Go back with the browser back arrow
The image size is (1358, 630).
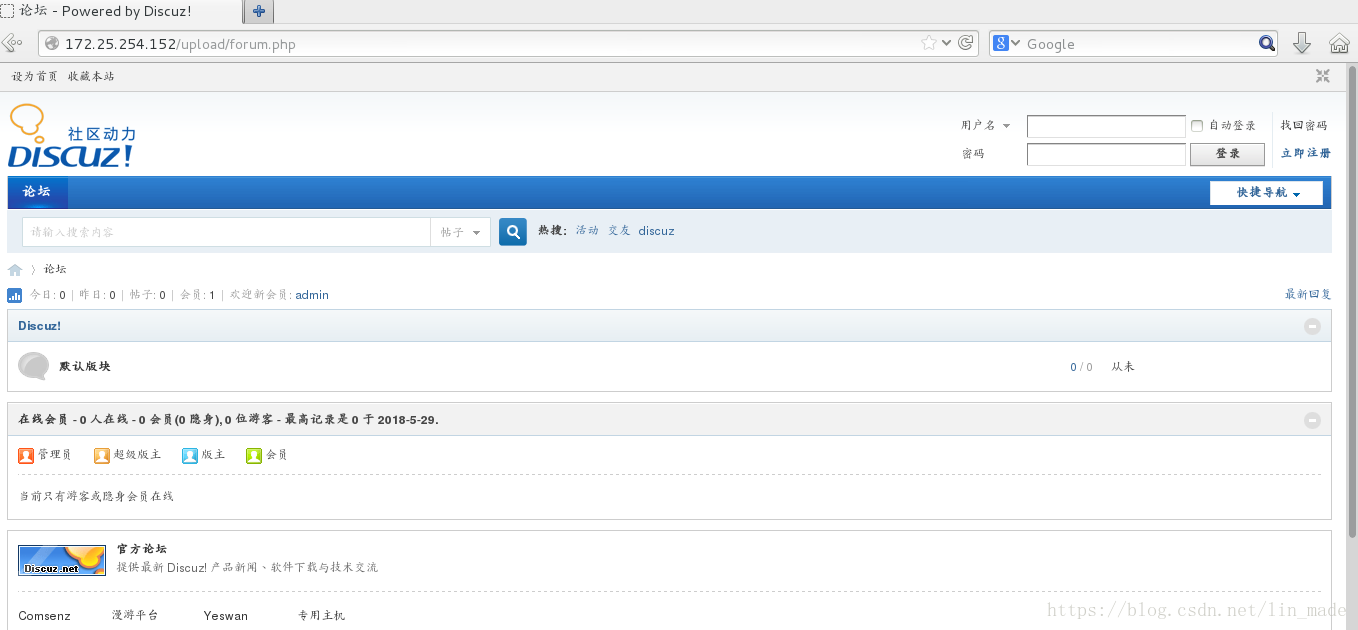click(x=11, y=43)
